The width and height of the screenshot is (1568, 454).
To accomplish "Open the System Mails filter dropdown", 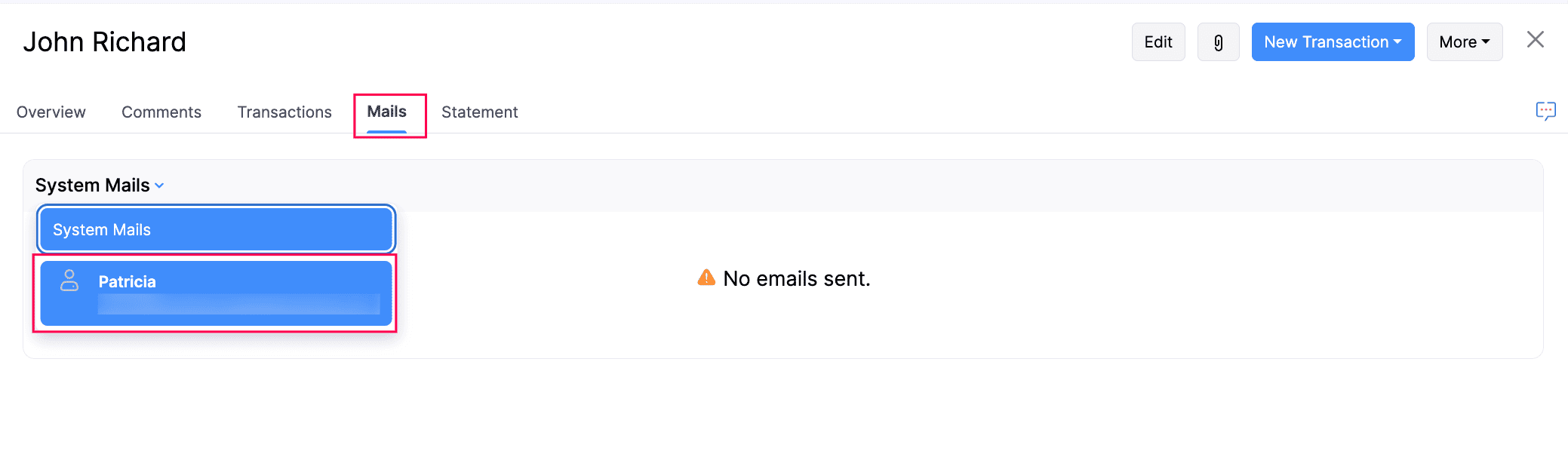I will tap(99, 185).
